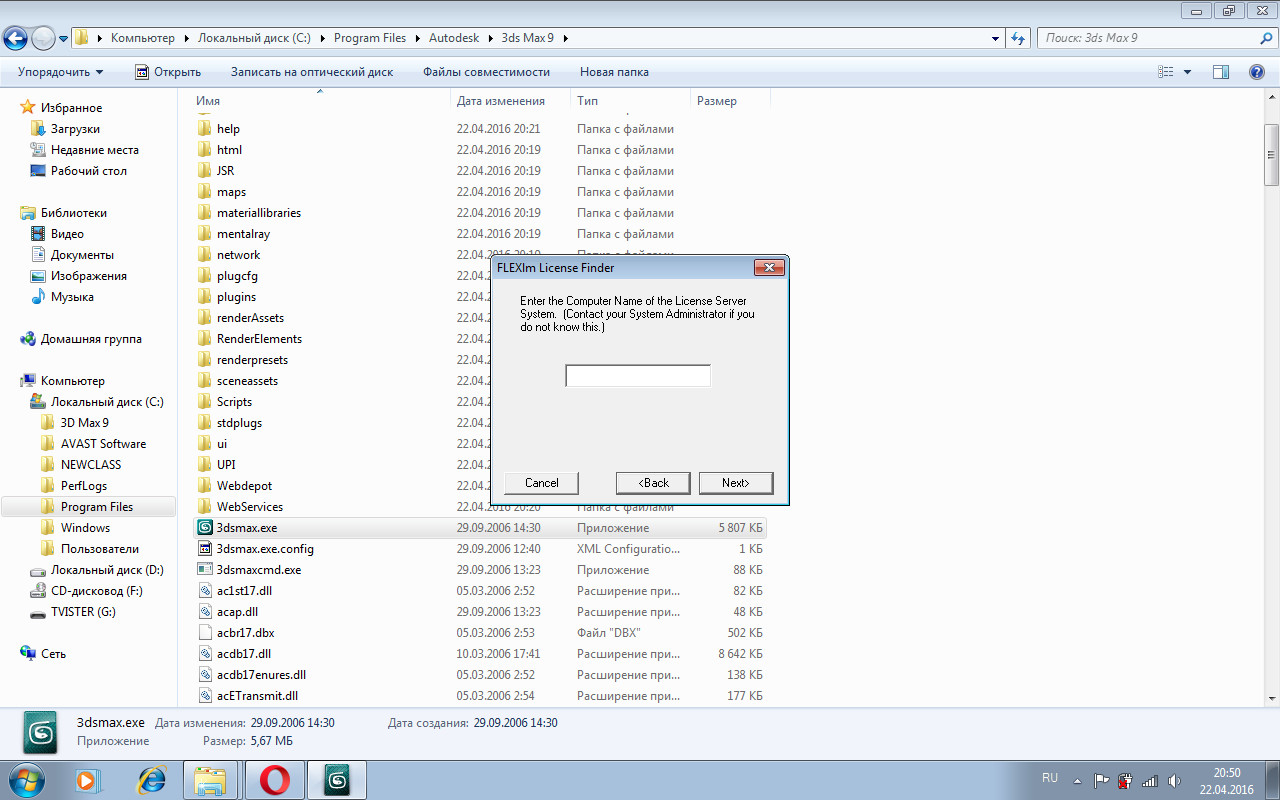The height and width of the screenshot is (800, 1280).
Task: Click the 3dsmax.exe.config file icon
Action: 205,549
